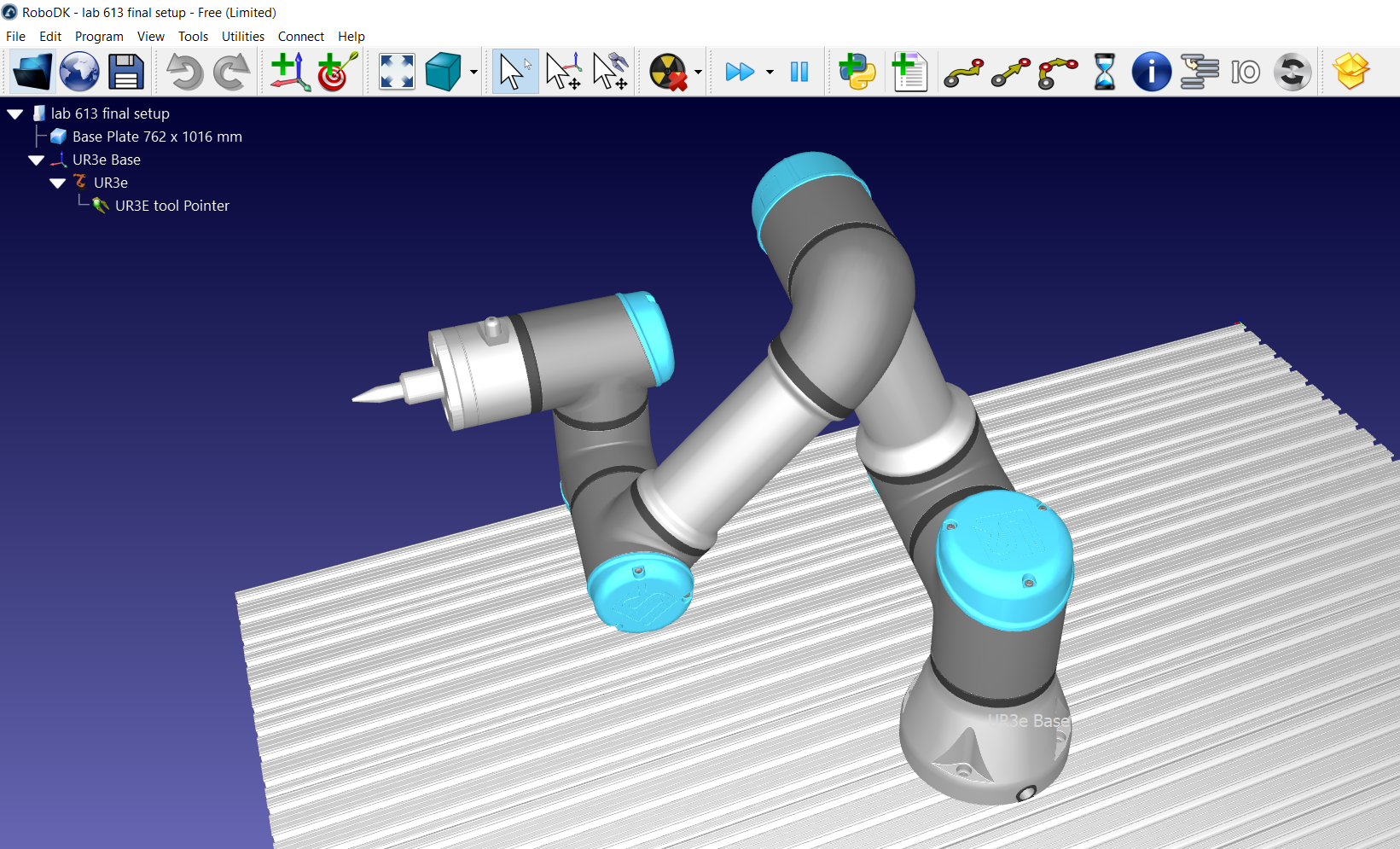Viewport: 1400px width, 849px height.
Task: Activate the Move reference frames tool
Action: [x=563, y=72]
